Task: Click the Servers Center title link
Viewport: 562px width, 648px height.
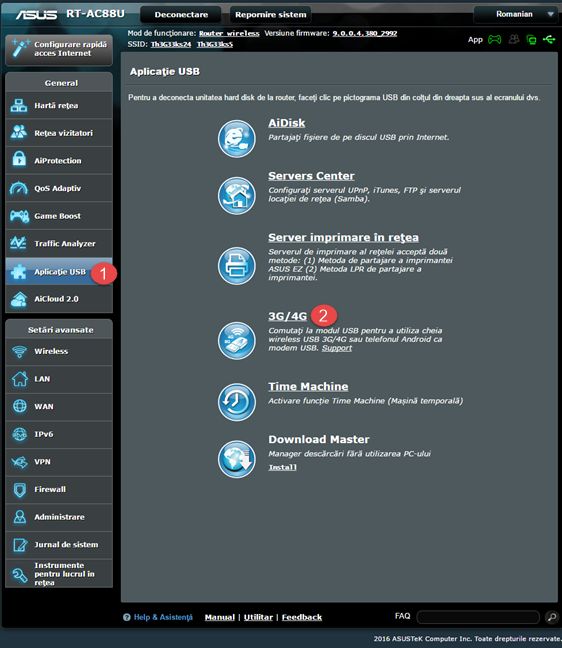Action: (x=311, y=176)
